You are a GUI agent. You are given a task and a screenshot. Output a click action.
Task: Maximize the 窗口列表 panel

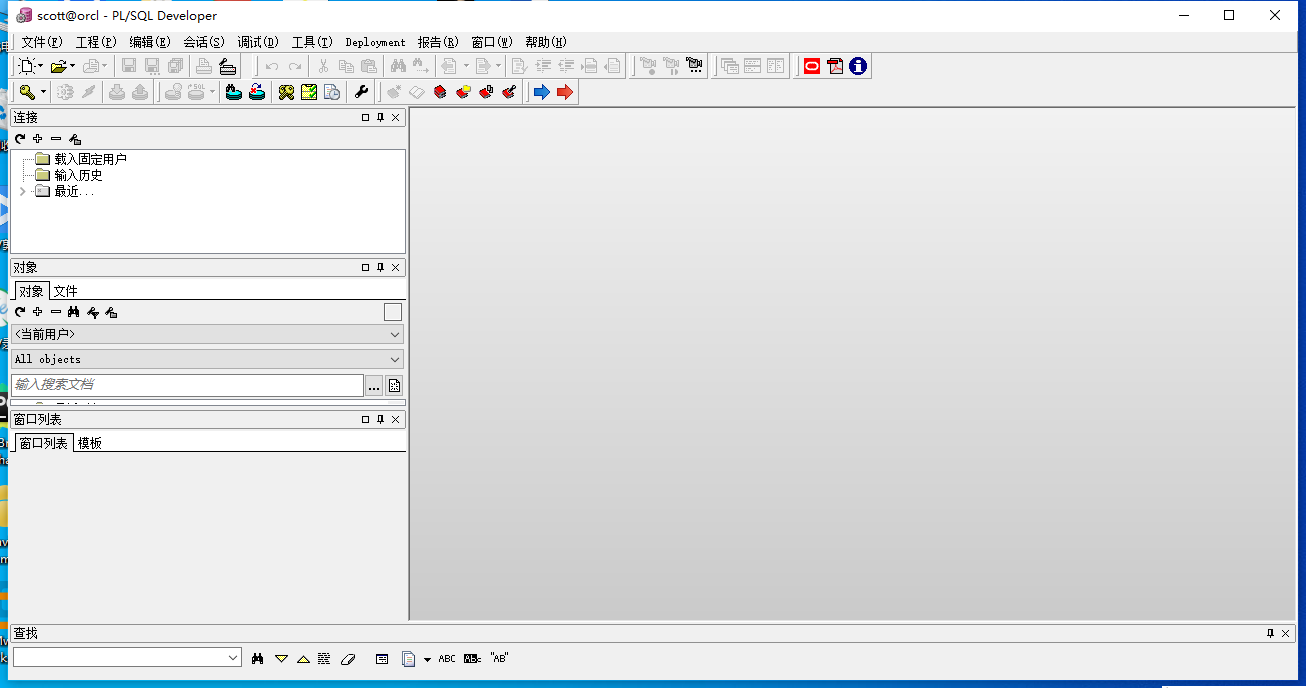tap(365, 420)
